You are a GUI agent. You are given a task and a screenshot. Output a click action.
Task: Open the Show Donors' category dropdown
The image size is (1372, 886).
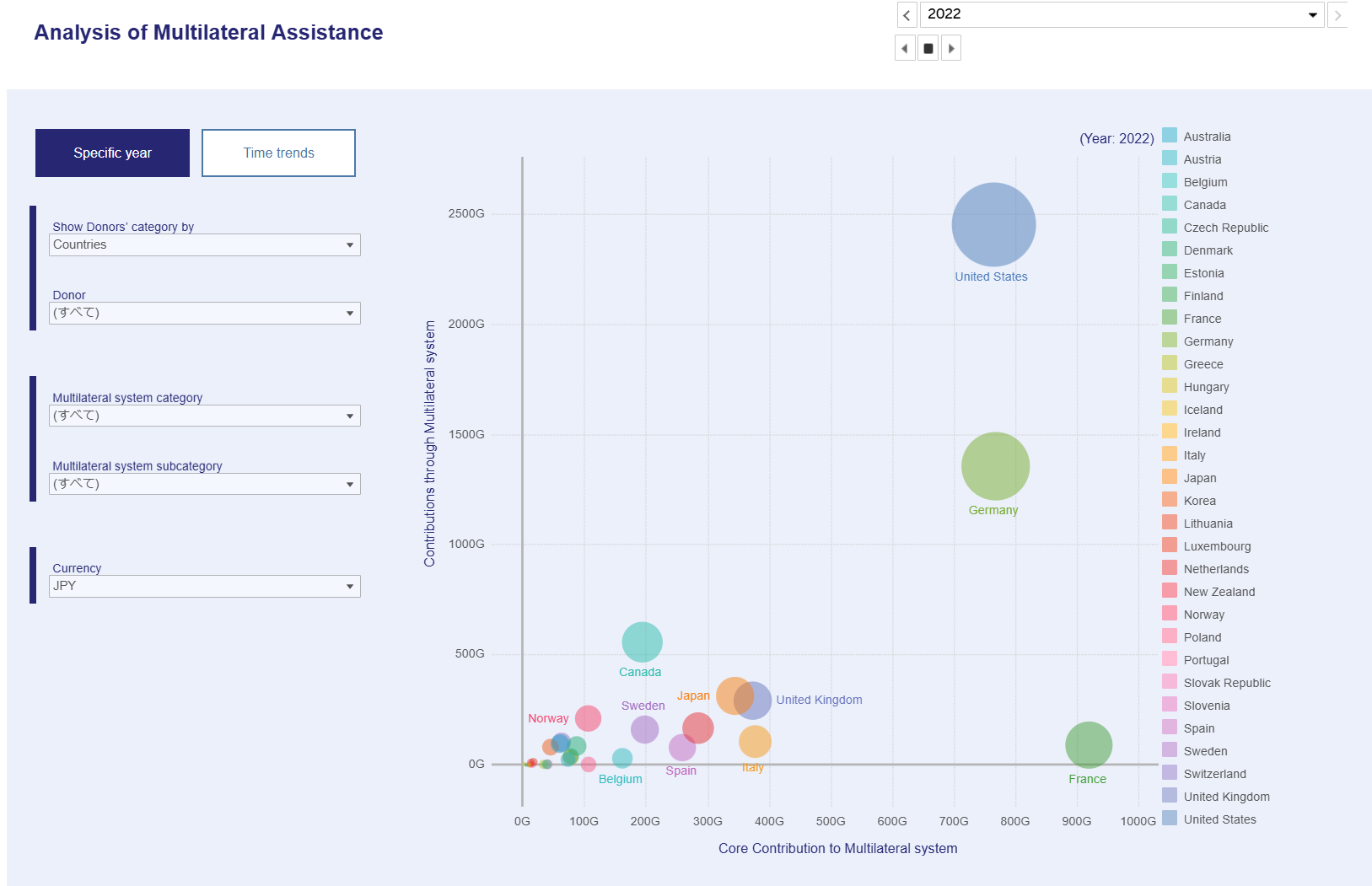[x=205, y=244]
